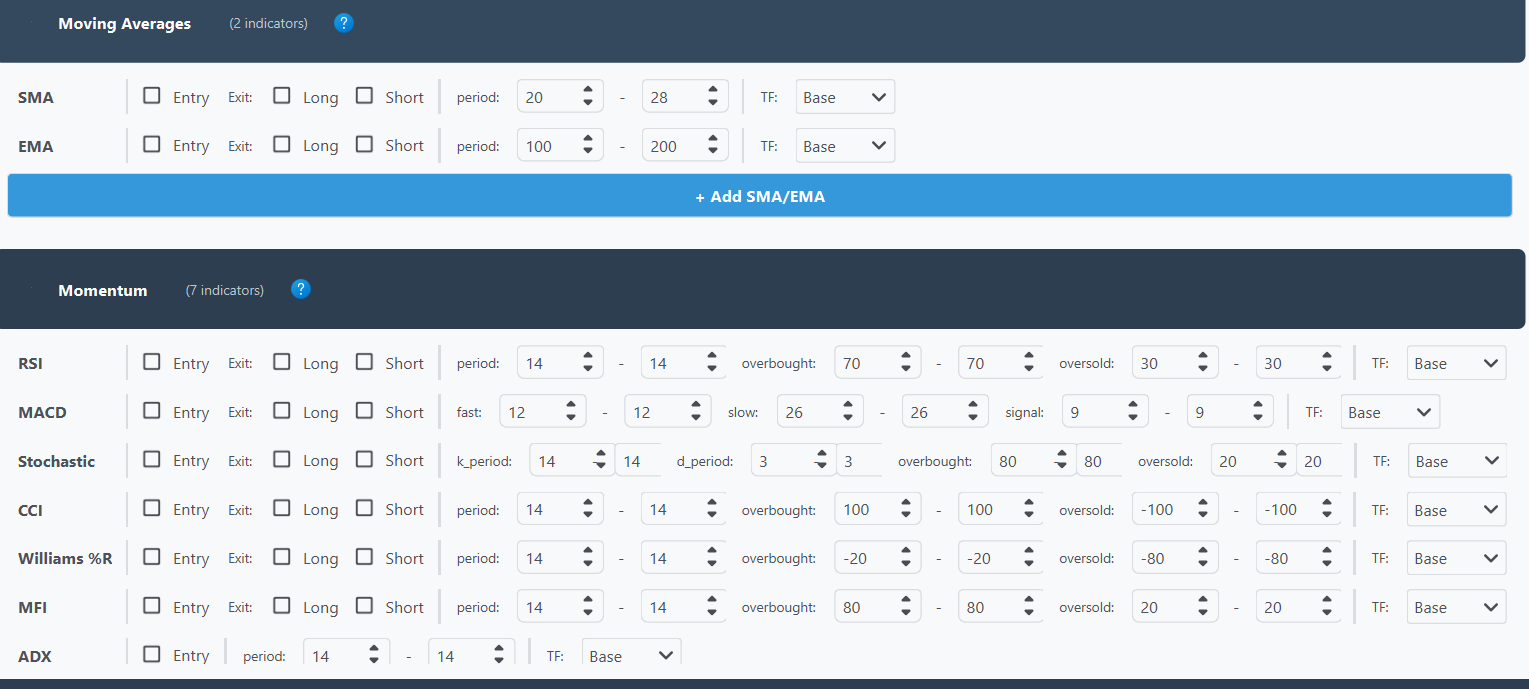Open the SMA timeframe dropdown
Image resolution: width=1529 pixels, height=689 pixels.
845,97
